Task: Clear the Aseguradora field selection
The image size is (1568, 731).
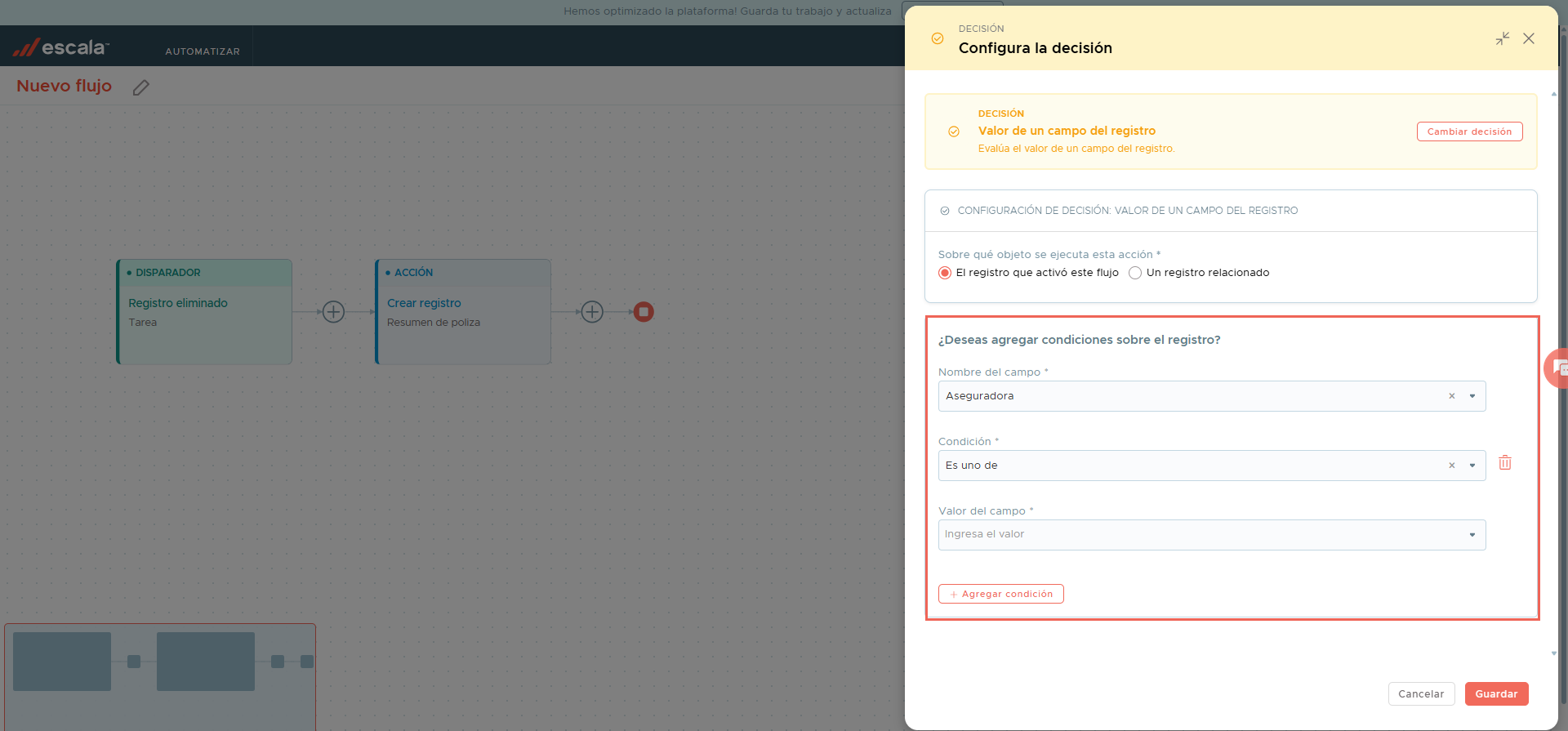Action: pos(1452,396)
